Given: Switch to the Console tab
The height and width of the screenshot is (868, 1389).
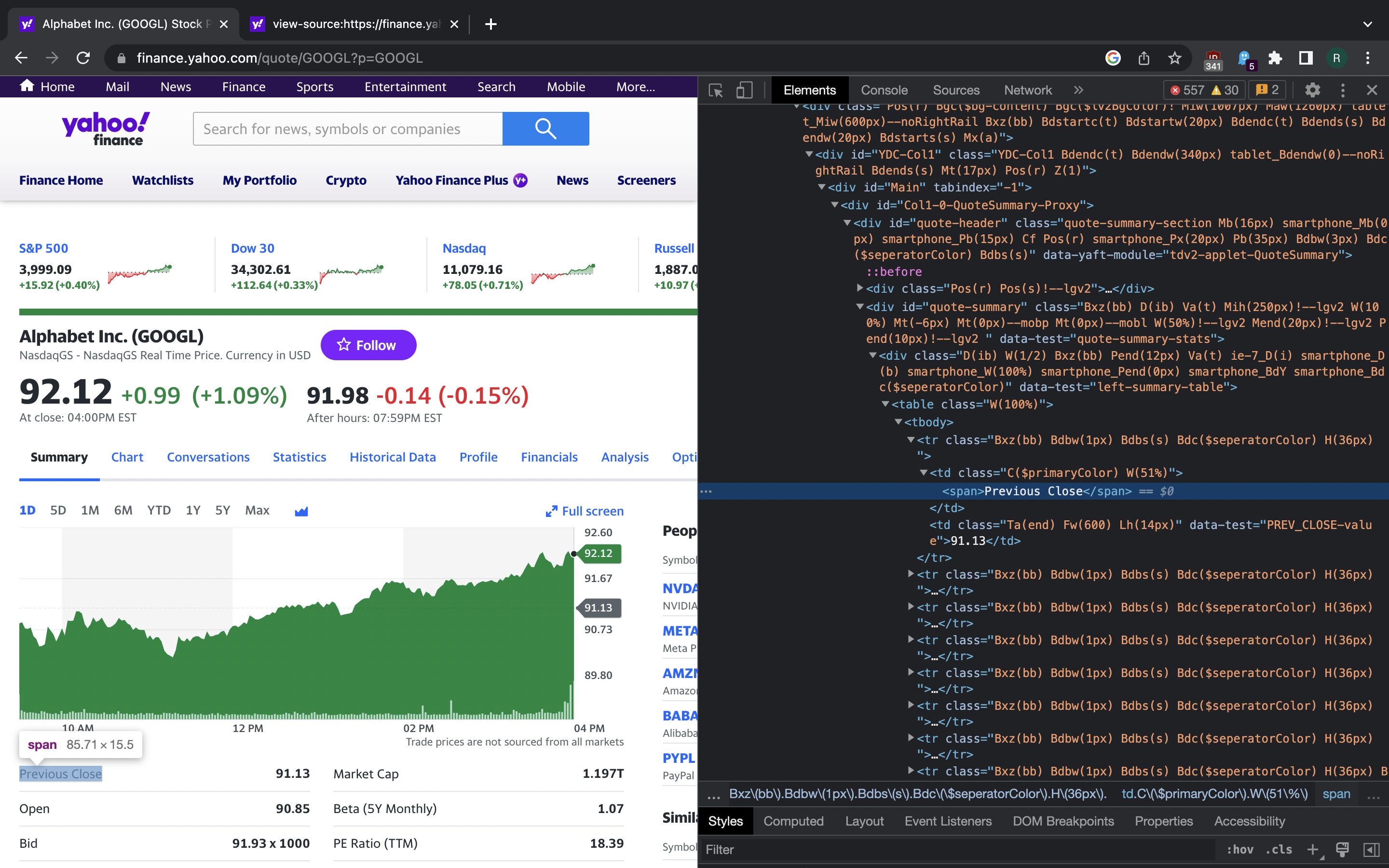Looking at the screenshot, I should tap(884, 90).
